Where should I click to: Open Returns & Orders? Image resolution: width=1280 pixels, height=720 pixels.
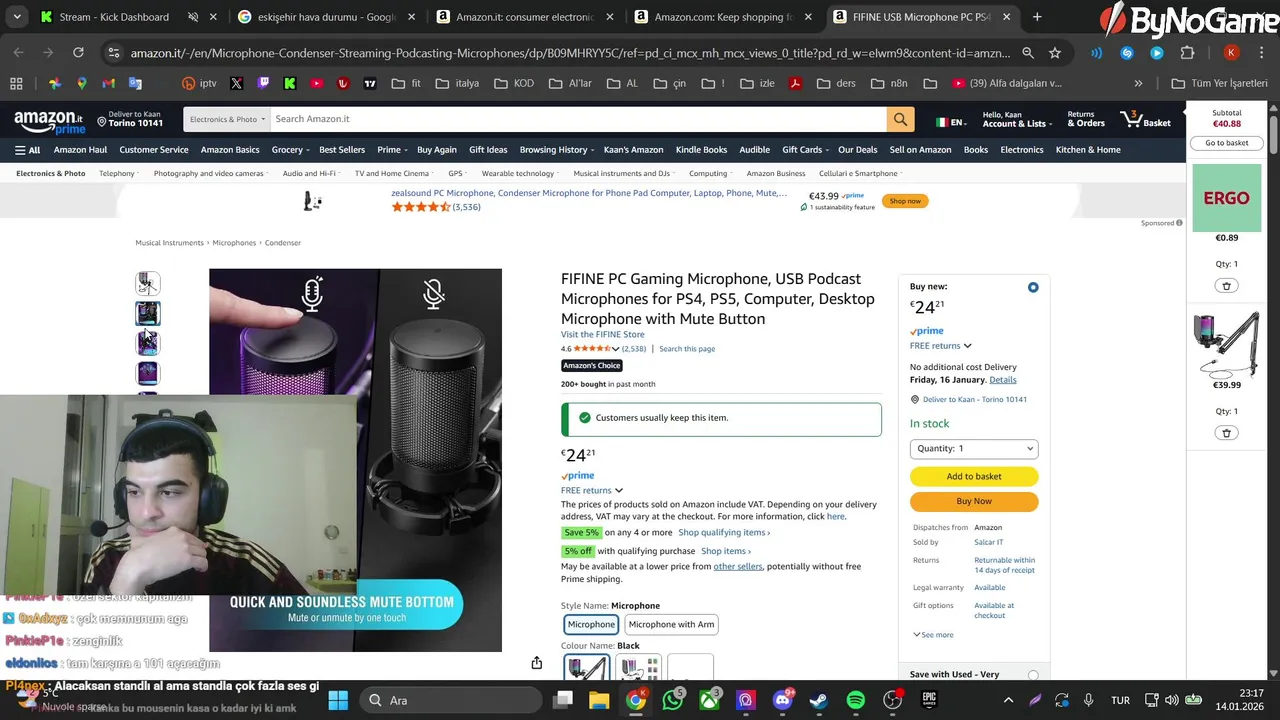[1086, 119]
